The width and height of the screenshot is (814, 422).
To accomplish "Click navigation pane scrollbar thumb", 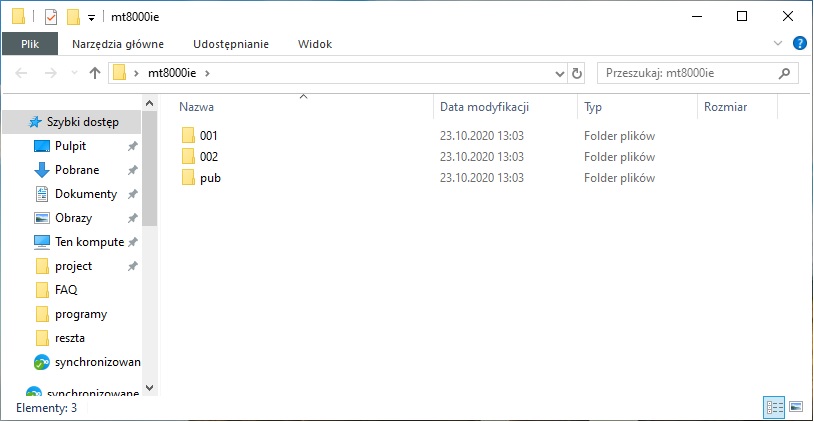I will pos(150,168).
